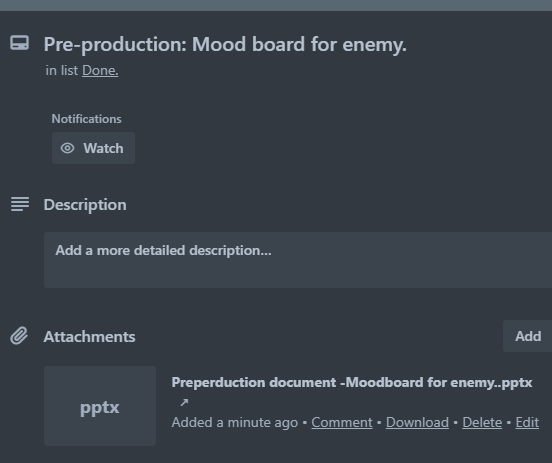
Task: Click the eye icon in Watch button
Action: (67, 148)
